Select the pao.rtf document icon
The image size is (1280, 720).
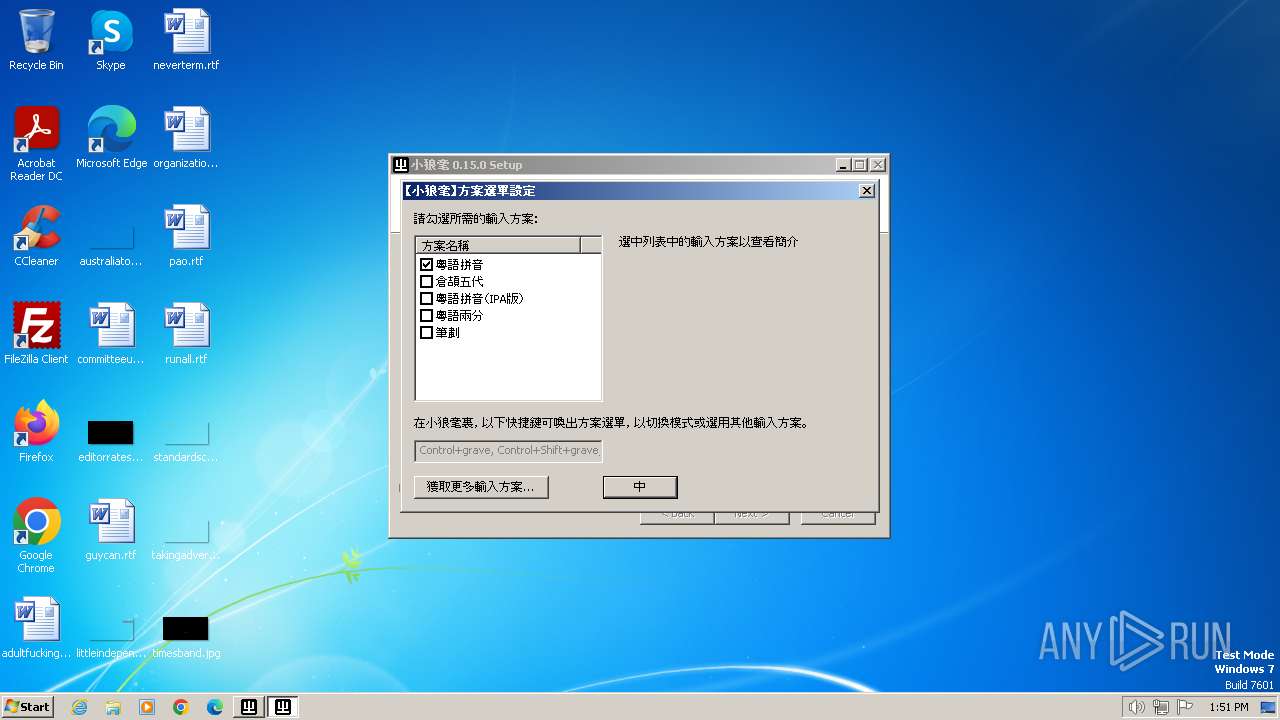pyautogui.click(x=186, y=236)
